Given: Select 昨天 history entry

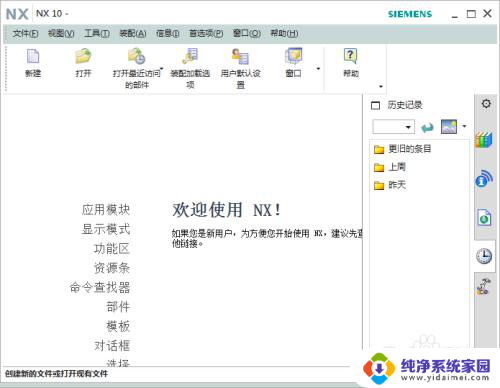Looking at the screenshot, I should pos(397,185).
